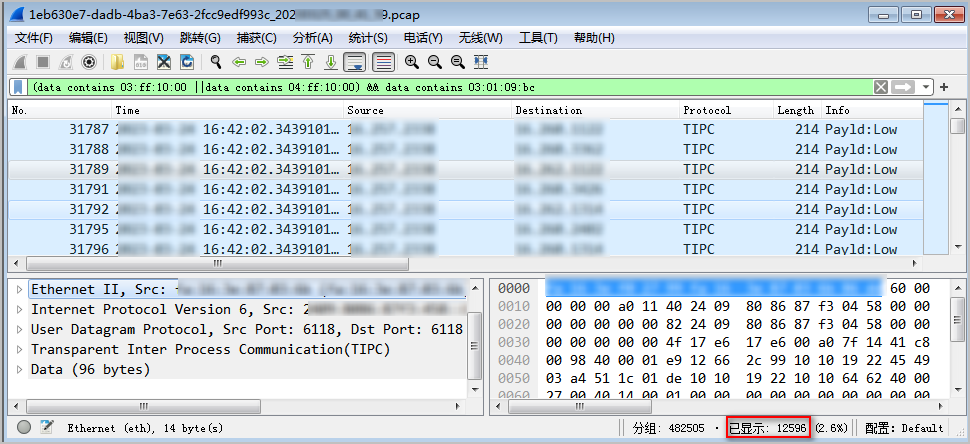Save this capture file

[x=140, y=62]
